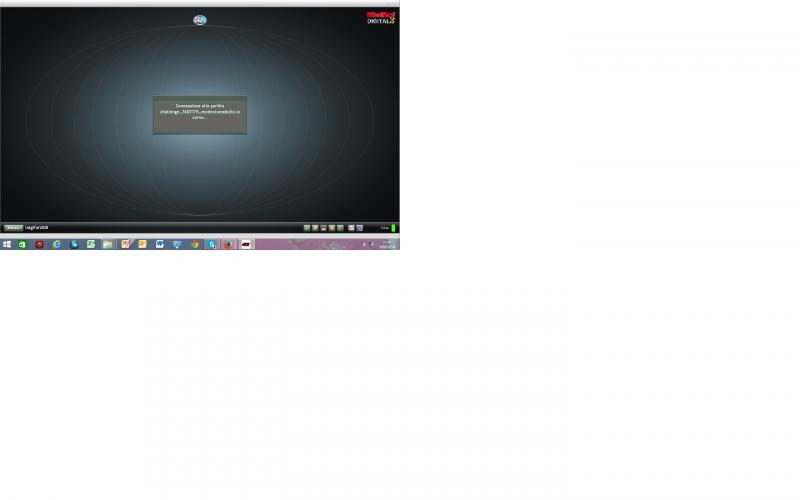The width and height of the screenshot is (800, 500).
Task: Open PowerPoint from the taskbar
Action: coord(126,244)
